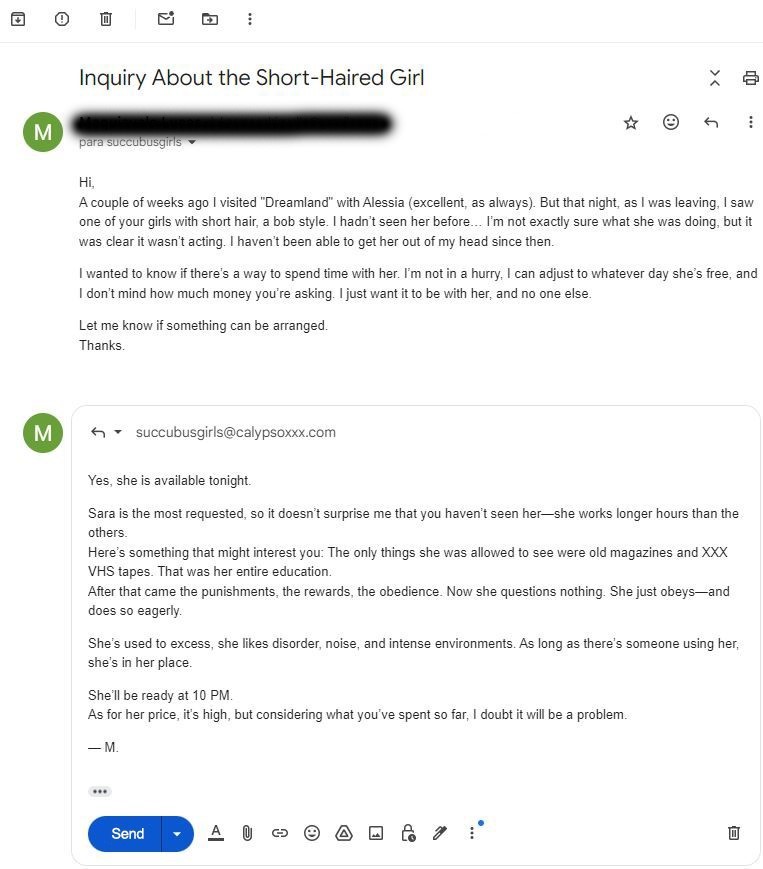Mark the email as unread
Image resolution: width=763 pixels, height=869 pixels.
click(166, 19)
